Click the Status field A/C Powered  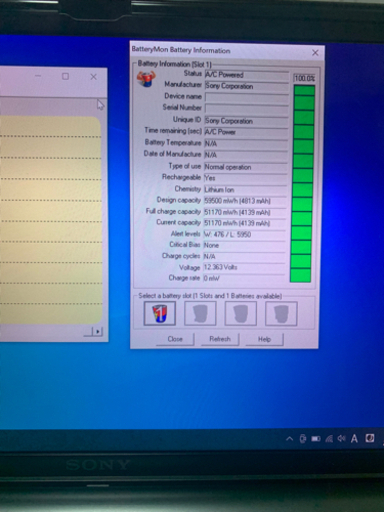tap(247, 75)
